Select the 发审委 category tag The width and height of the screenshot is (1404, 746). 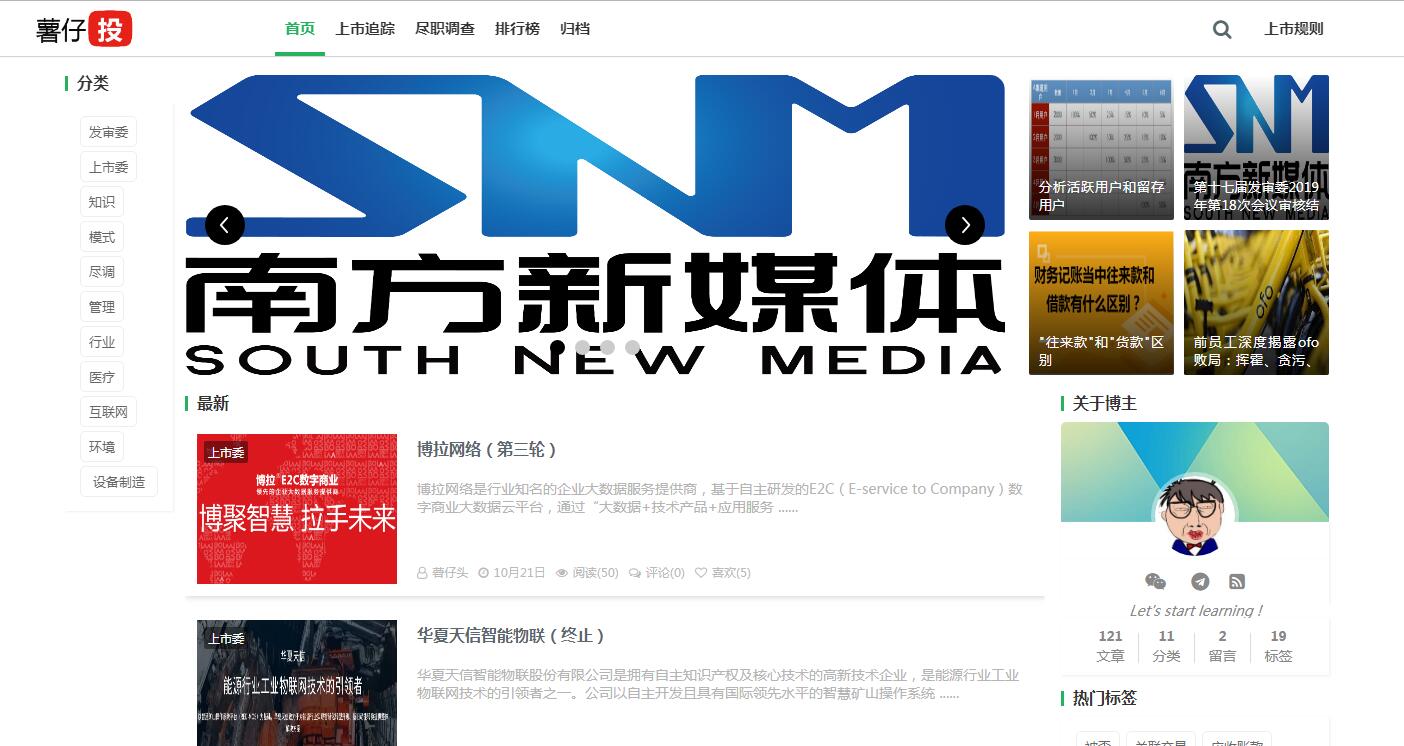pyautogui.click(x=108, y=132)
